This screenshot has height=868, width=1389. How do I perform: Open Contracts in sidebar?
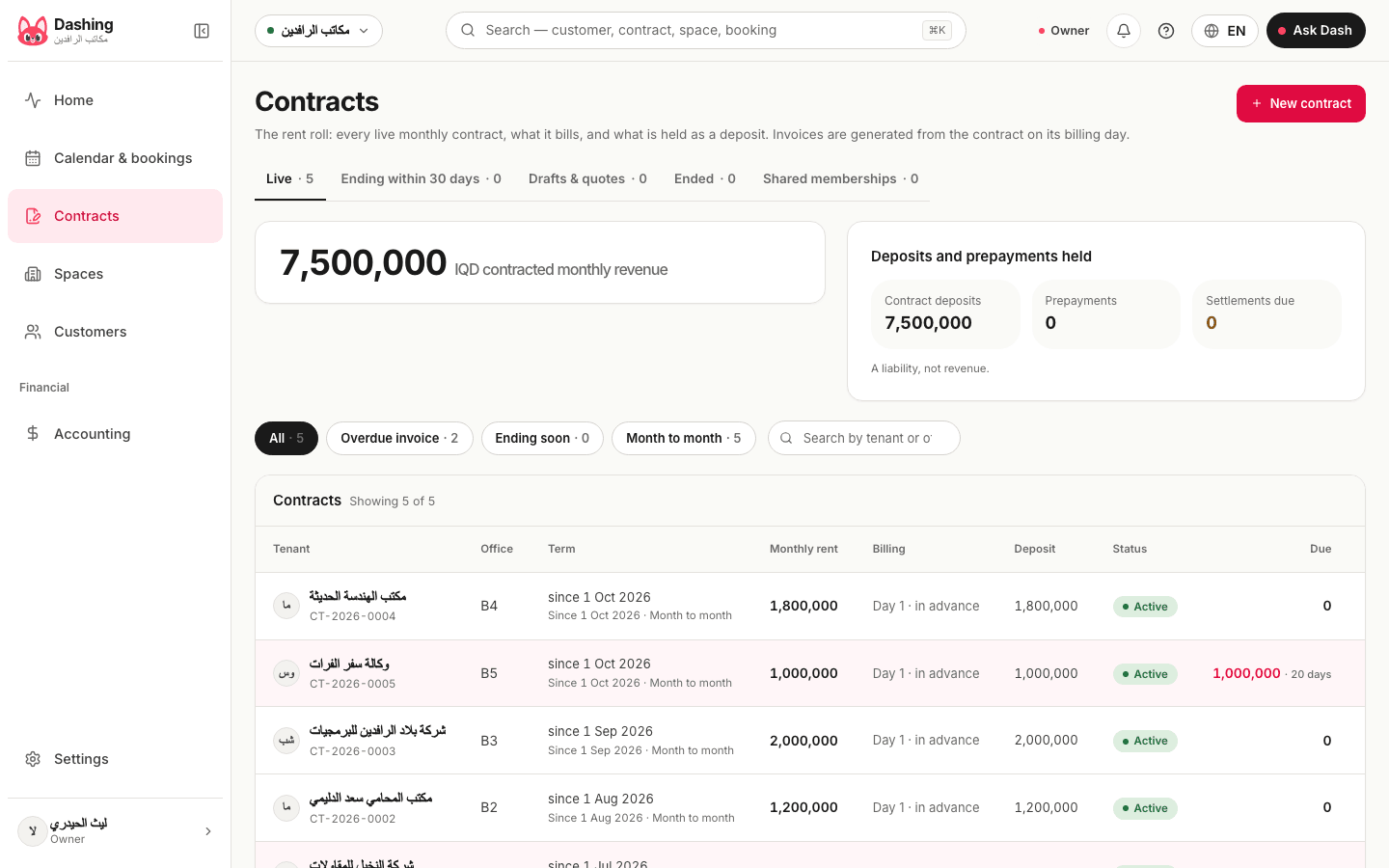pos(115,216)
